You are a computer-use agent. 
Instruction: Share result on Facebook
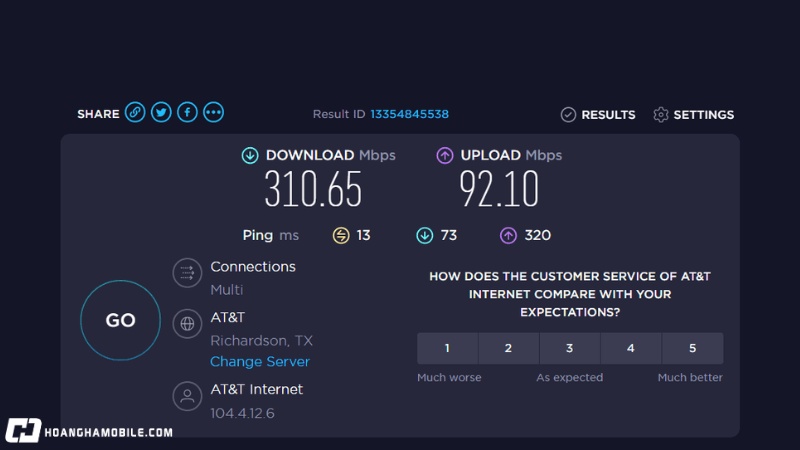pos(187,113)
